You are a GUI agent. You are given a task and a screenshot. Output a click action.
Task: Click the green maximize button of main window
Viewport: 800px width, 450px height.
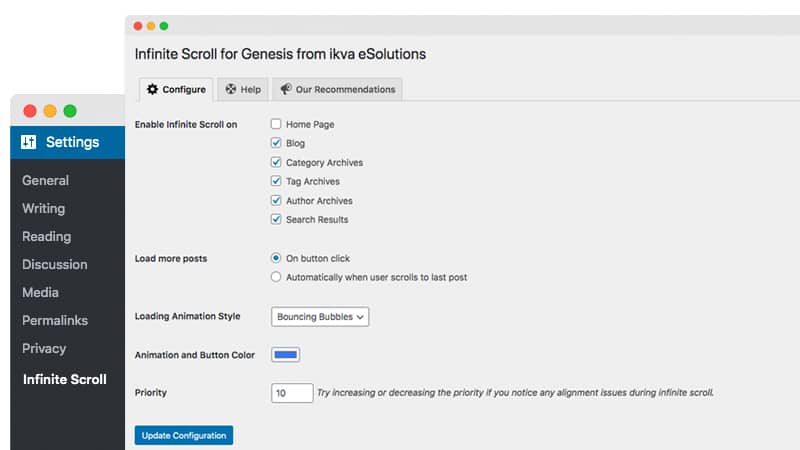click(164, 26)
